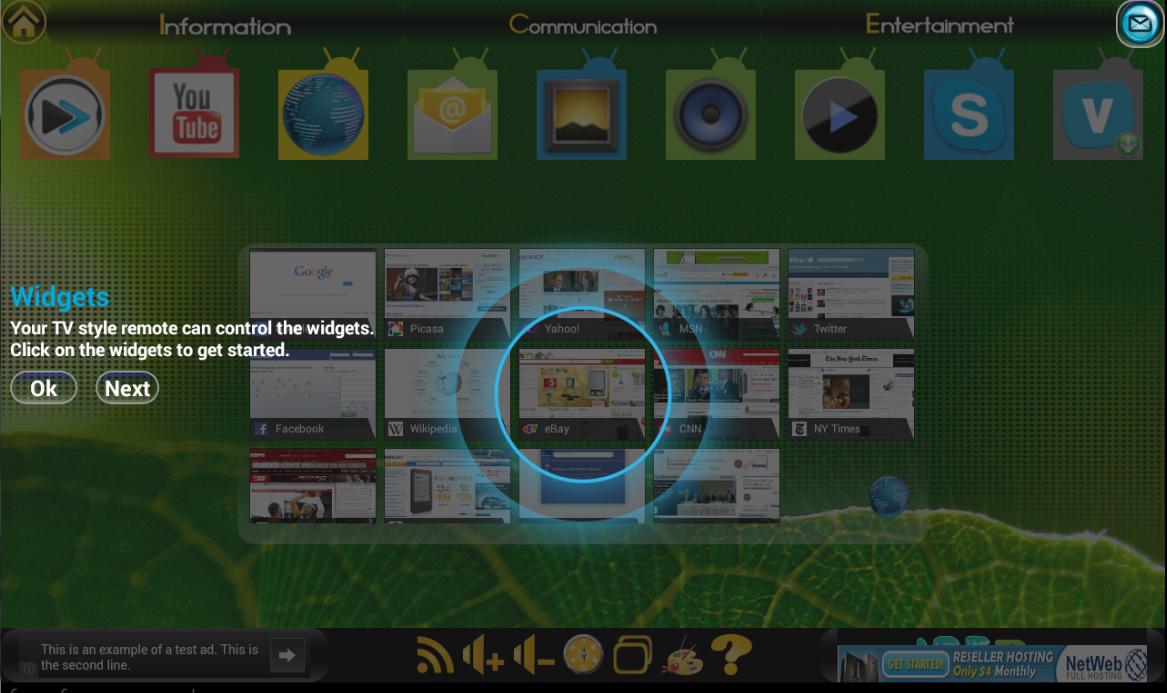The width and height of the screenshot is (1167, 693).
Task: Open the Wikipedia widget
Action: [447, 395]
